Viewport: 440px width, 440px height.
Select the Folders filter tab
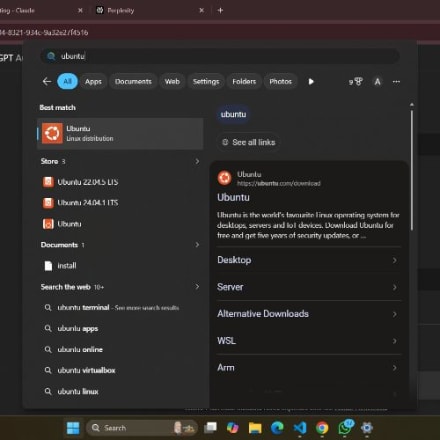(x=244, y=81)
